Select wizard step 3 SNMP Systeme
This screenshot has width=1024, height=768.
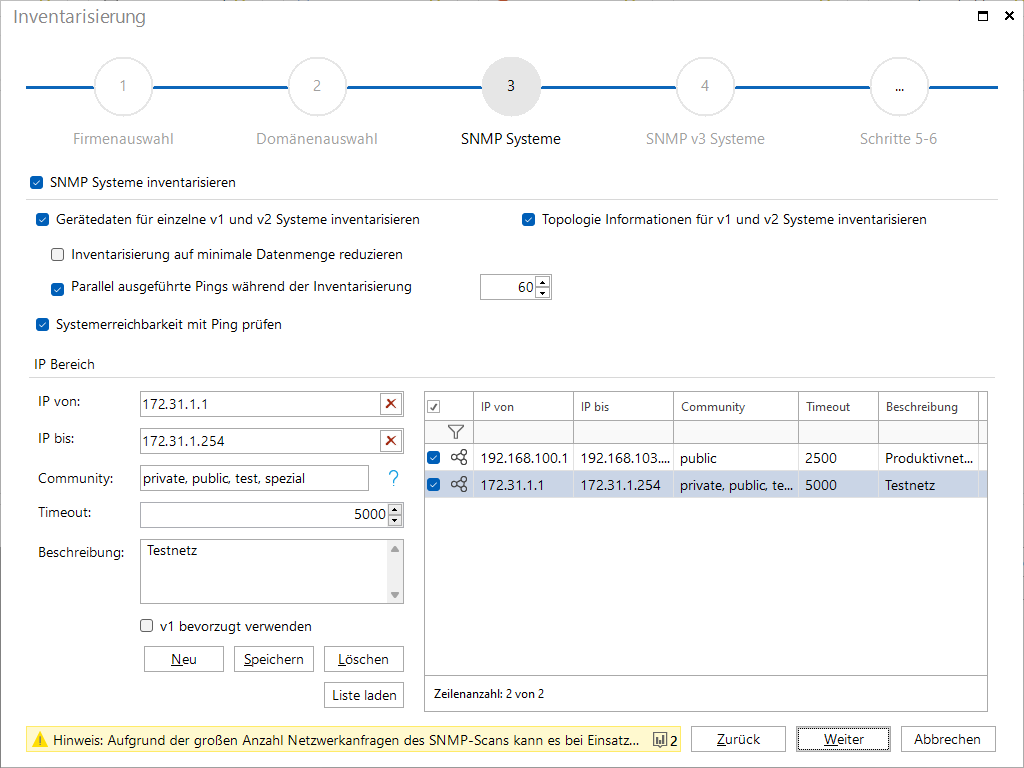point(511,86)
